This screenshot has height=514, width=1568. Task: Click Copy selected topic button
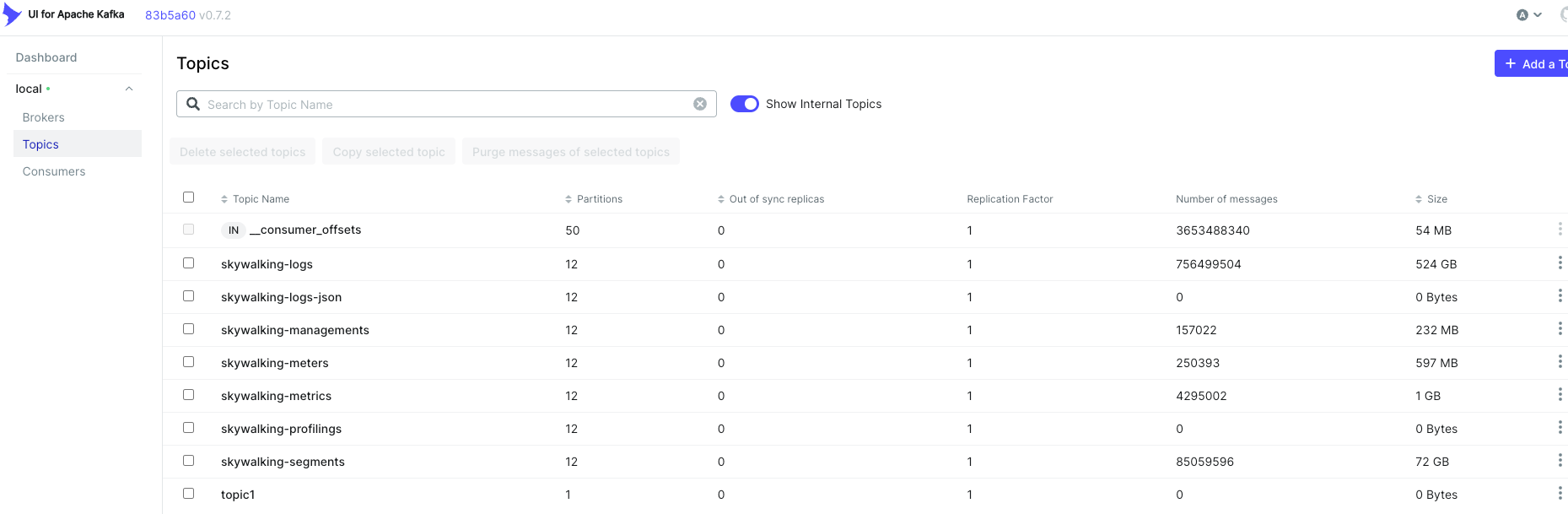pos(389,152)
